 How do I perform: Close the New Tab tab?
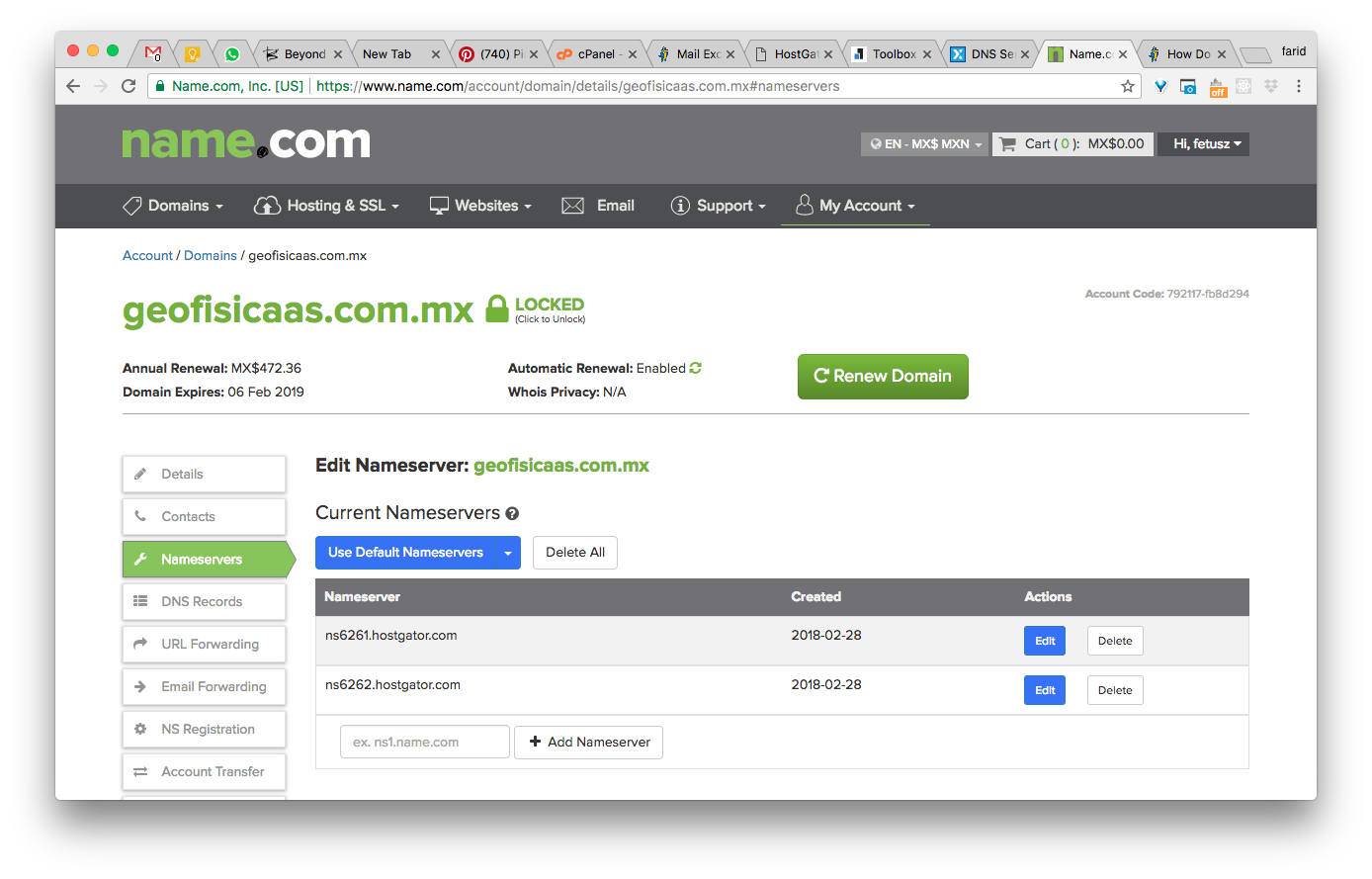[435, 54]
